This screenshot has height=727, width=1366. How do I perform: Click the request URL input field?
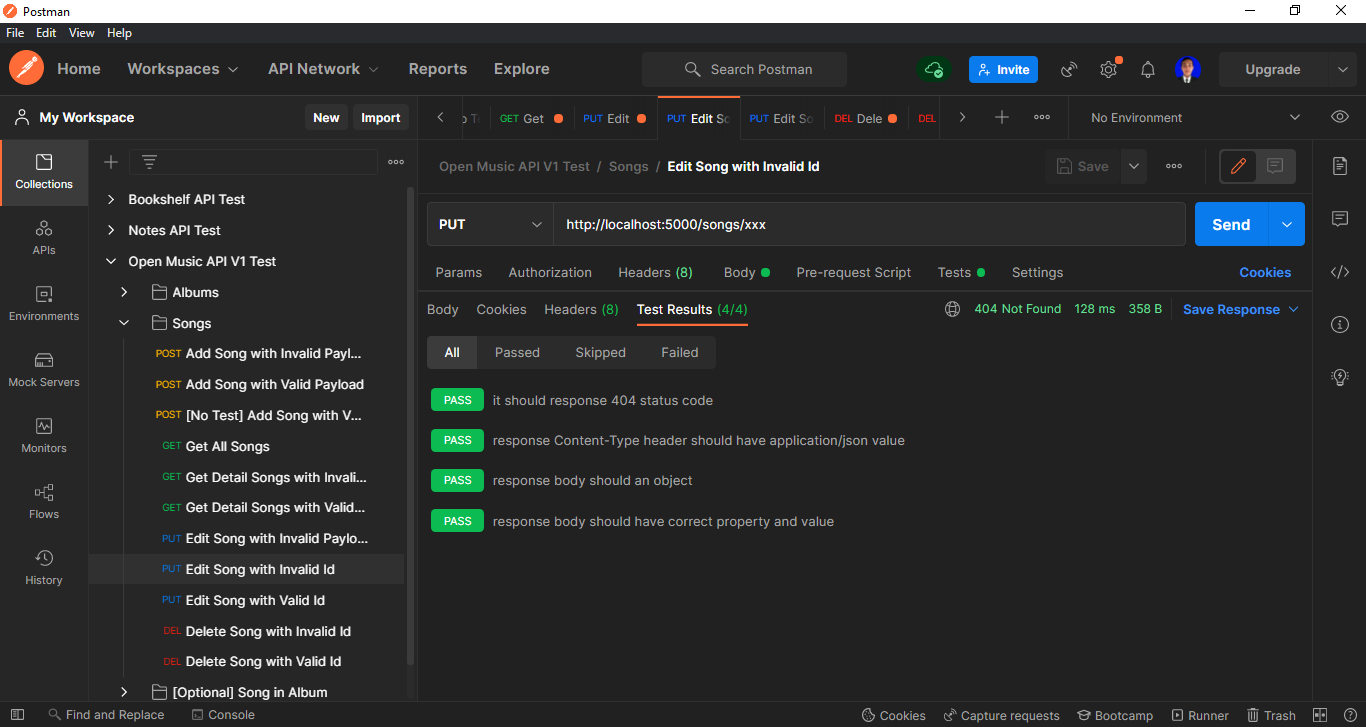point(869,224)
